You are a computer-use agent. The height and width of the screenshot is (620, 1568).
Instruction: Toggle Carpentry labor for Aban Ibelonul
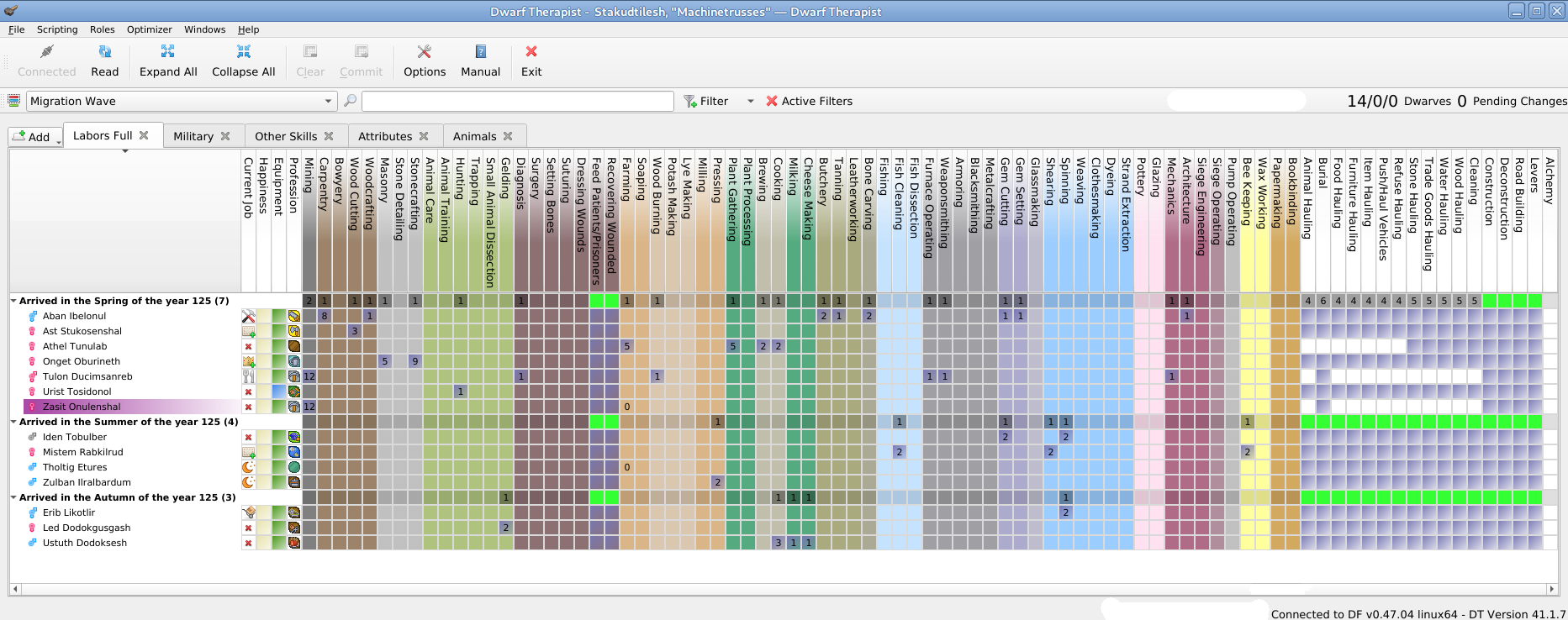[325, 316]
